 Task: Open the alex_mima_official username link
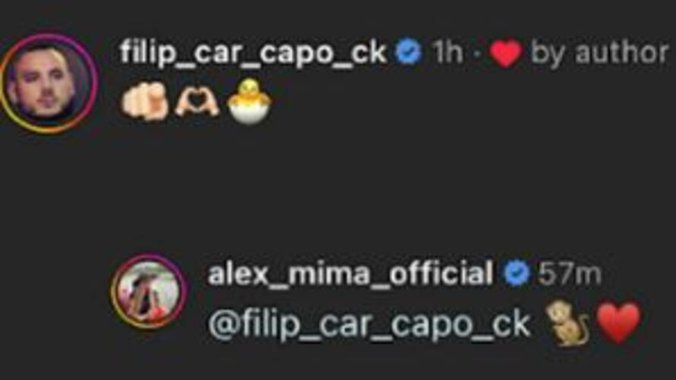(x=350, y=273)
